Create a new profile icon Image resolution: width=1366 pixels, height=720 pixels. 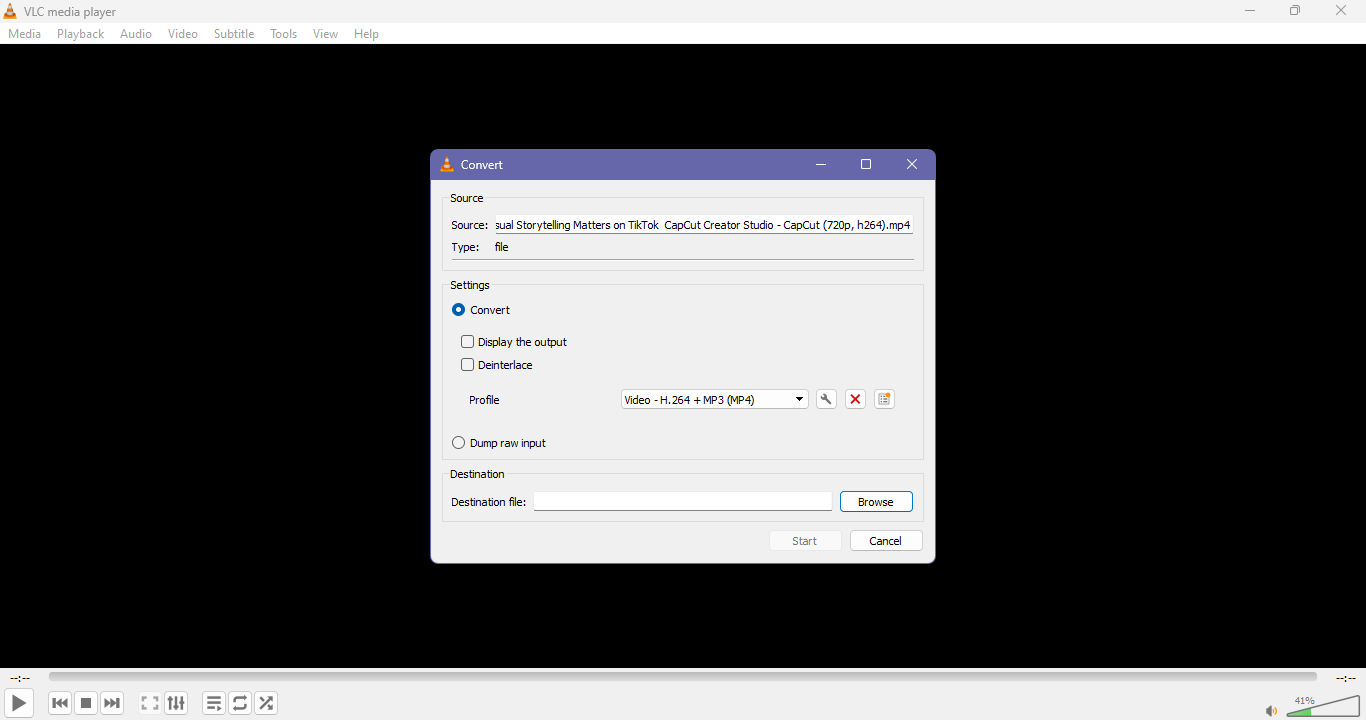884,400
